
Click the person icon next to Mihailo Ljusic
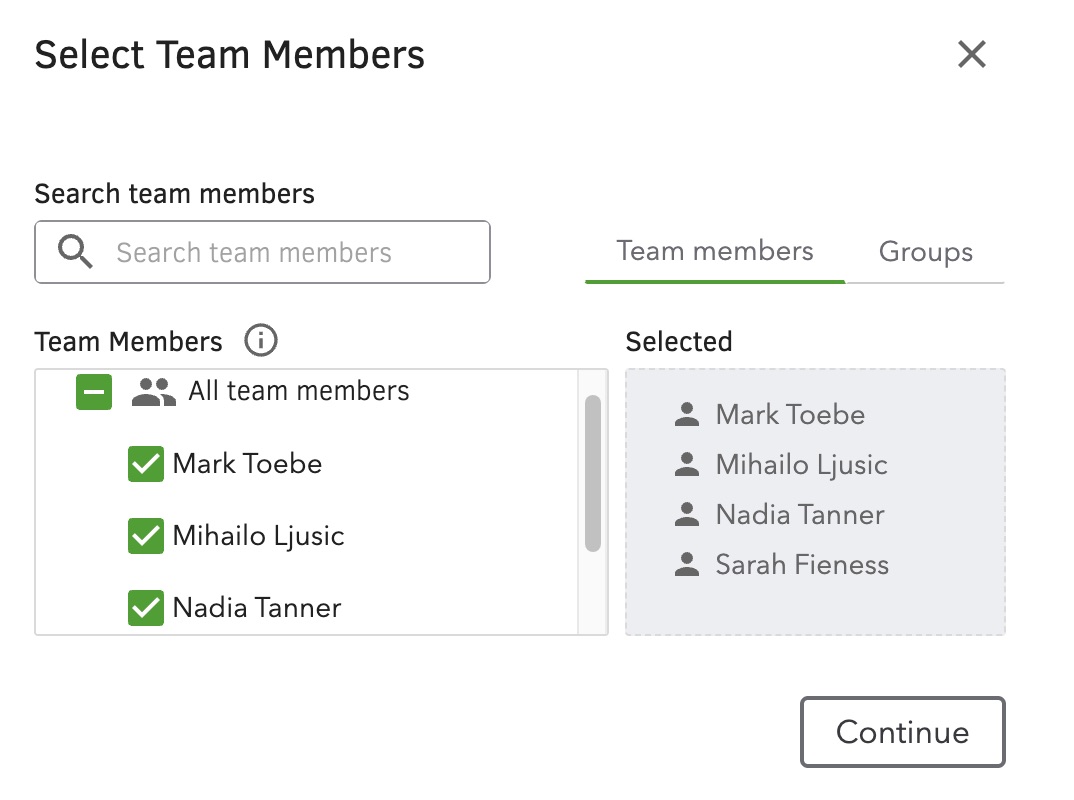coord(687,464)
